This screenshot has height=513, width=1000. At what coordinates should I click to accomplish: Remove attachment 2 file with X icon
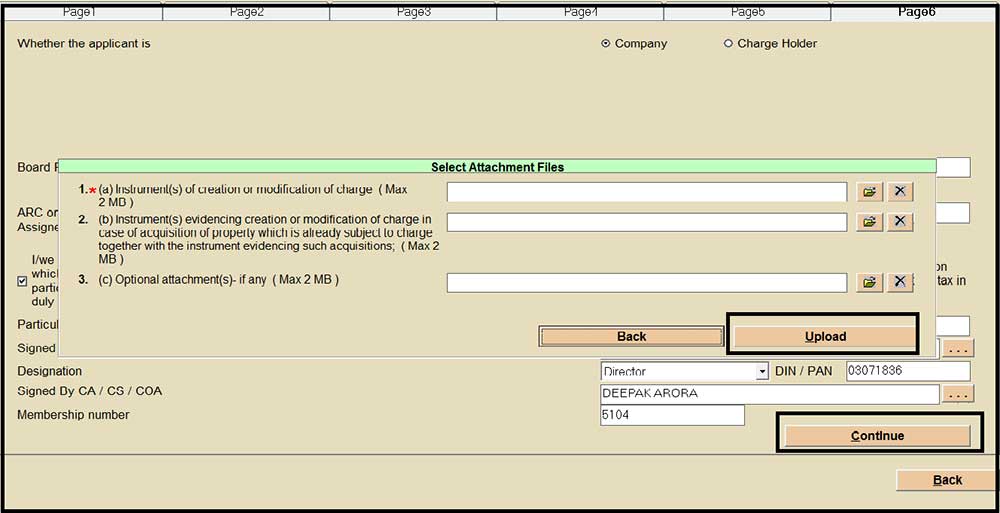click(x=900, y=222)
